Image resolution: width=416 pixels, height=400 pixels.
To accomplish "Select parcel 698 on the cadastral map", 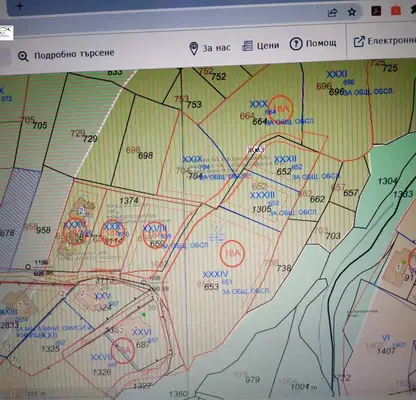I will point(146,155).
